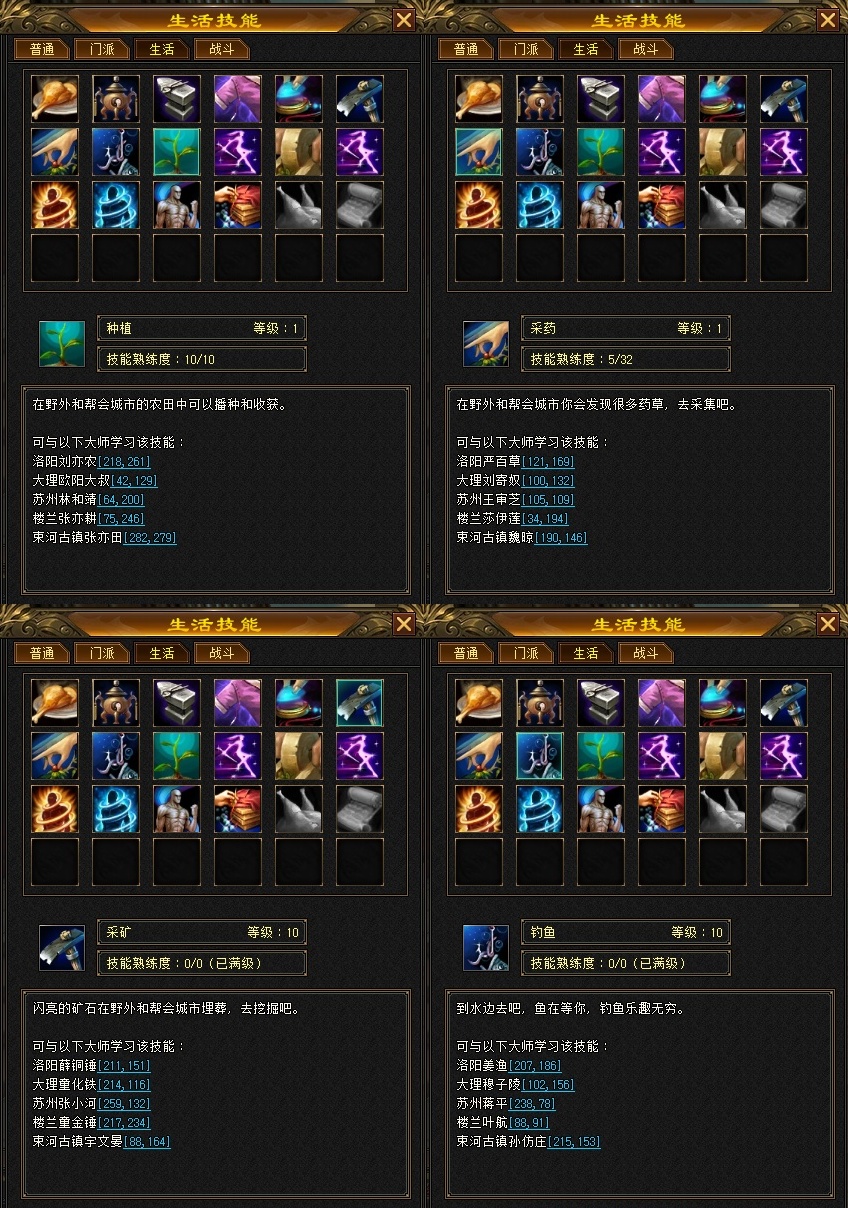Open the 战斗 tab in the 采药 panel
The image size is (848, 1208).
click(646, 49)
